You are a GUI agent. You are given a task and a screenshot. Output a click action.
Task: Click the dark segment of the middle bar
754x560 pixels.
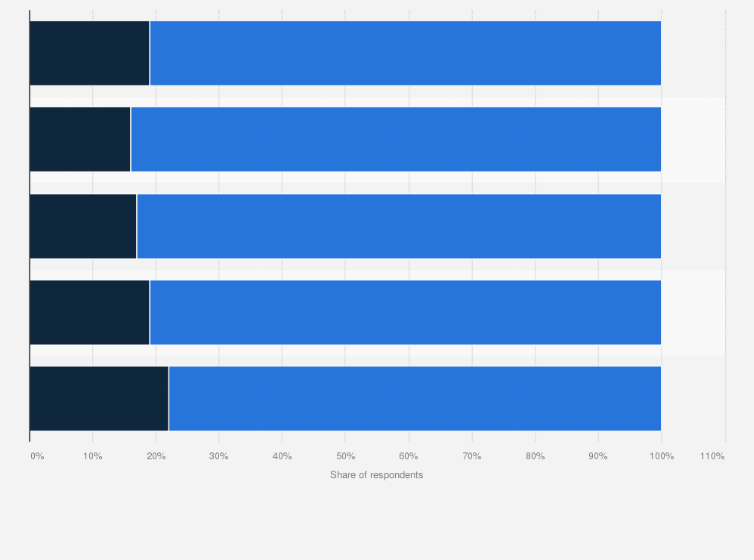(83, 226)
